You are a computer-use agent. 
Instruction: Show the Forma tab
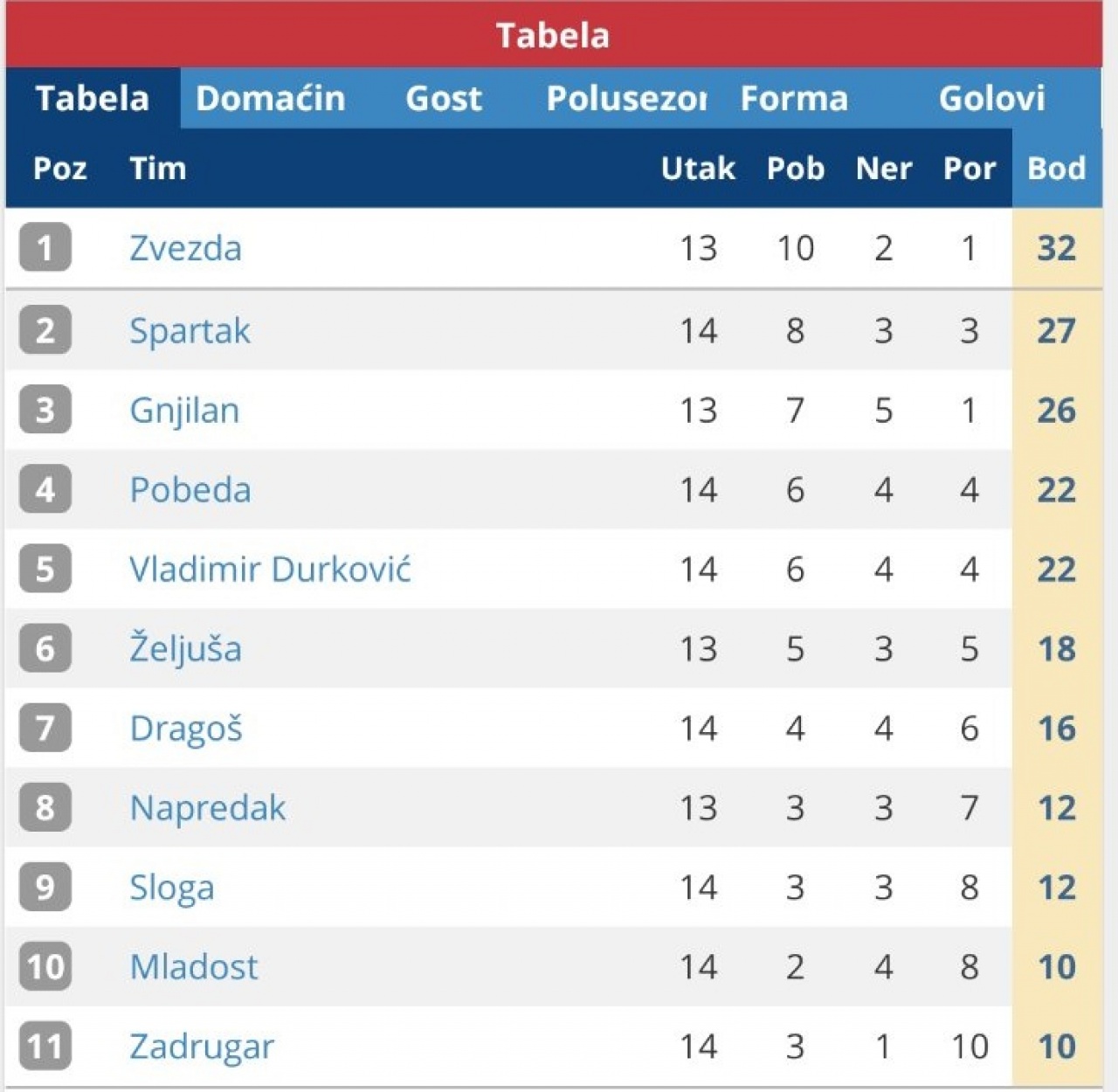(x=794, y=98)
